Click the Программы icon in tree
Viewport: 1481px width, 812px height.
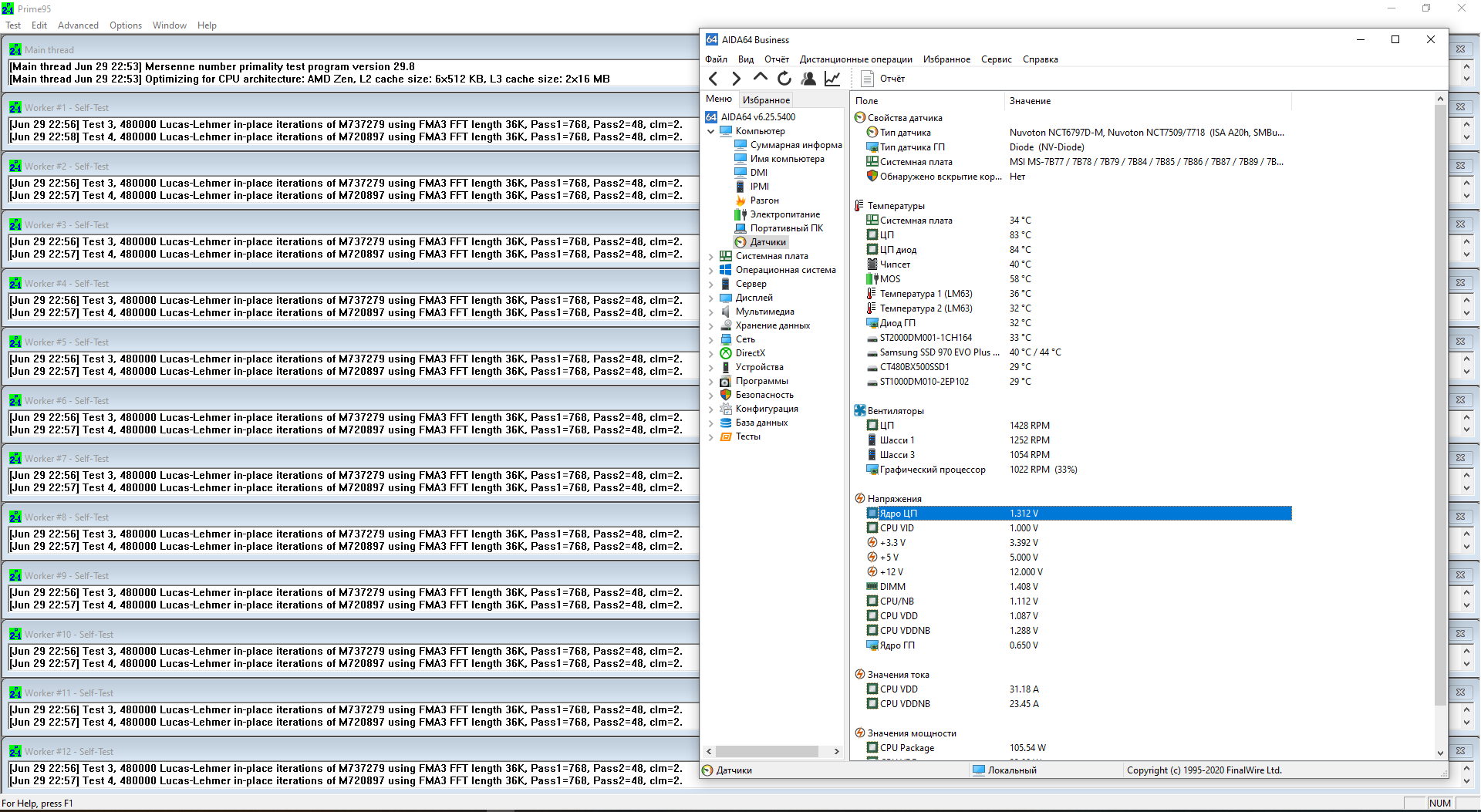point(726,381)
